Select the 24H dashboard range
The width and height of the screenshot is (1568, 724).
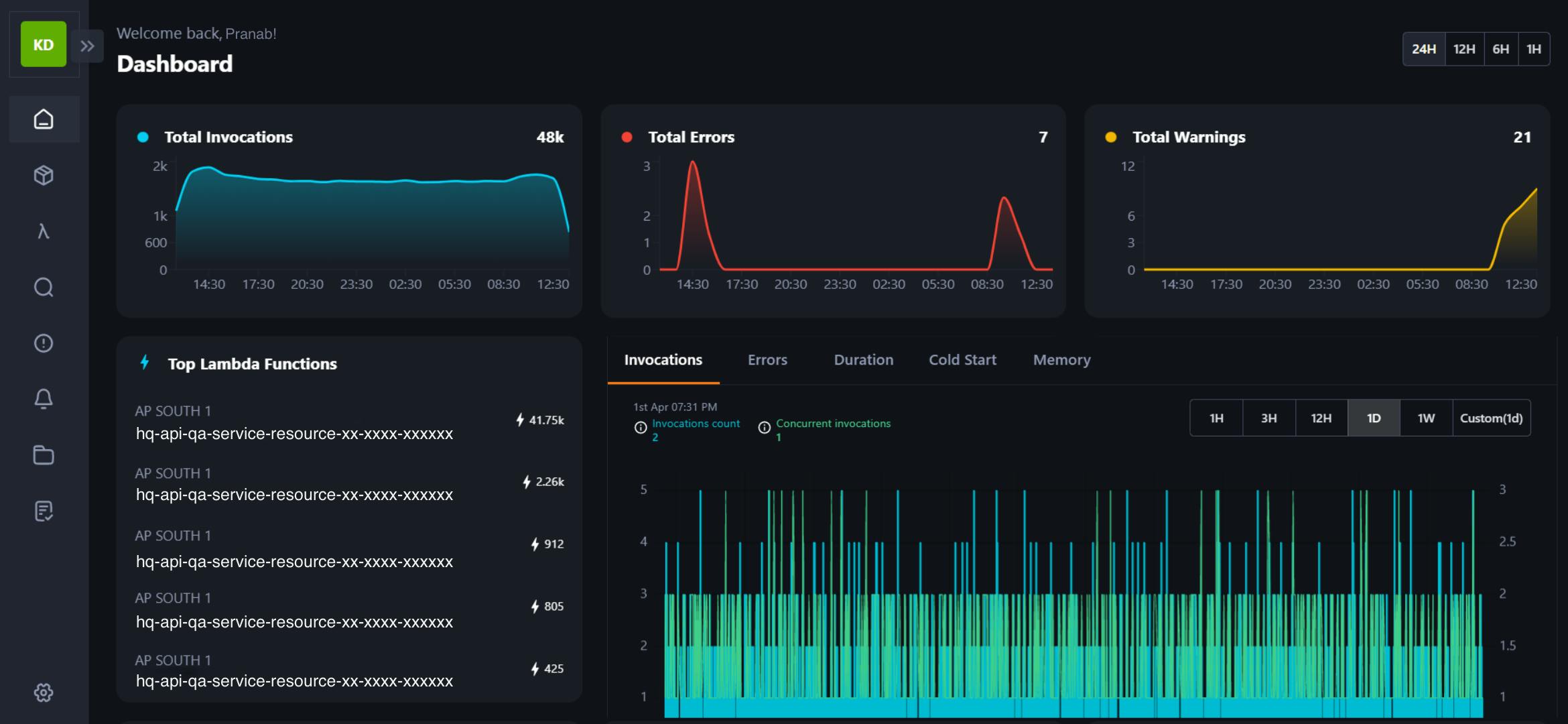point(1424,49)
